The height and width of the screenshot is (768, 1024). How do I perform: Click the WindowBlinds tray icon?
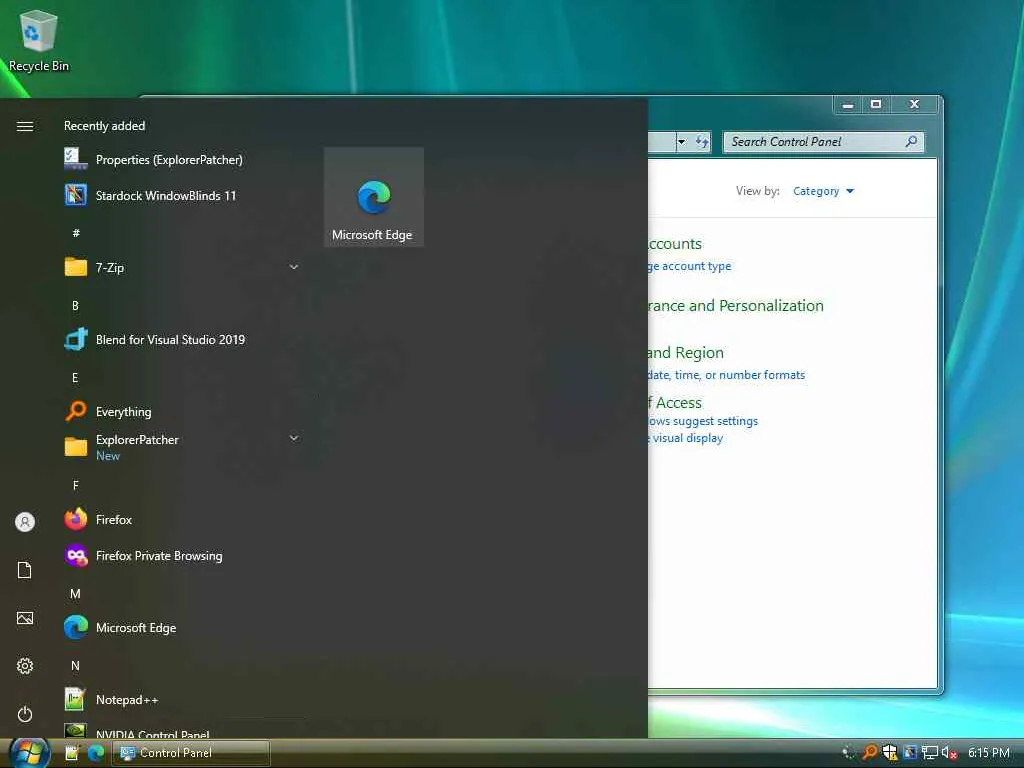[909, 752]
